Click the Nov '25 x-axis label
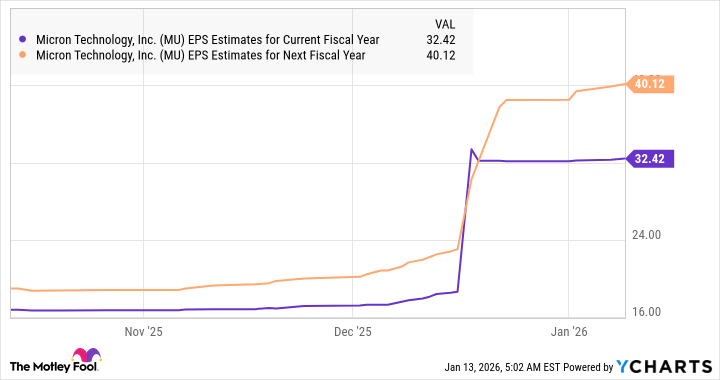 pyautogui.click(x=143, y=331)
